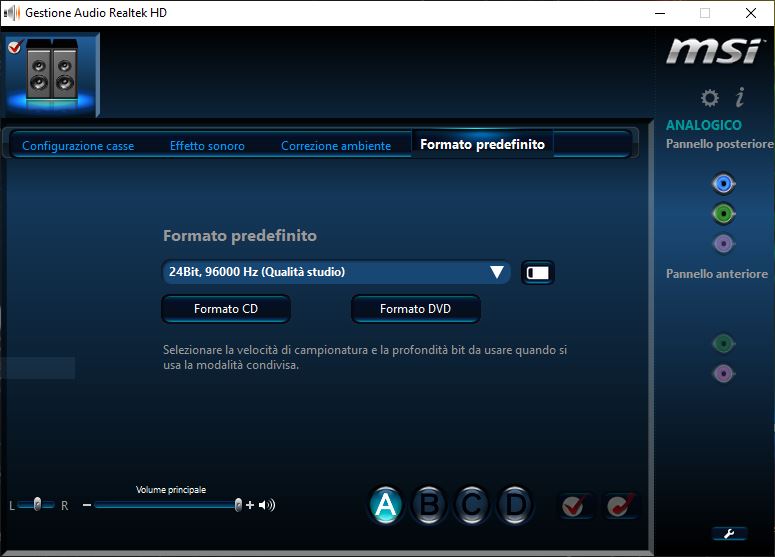Select the speakers device icon
775x557 pixels.
(52, 74)
